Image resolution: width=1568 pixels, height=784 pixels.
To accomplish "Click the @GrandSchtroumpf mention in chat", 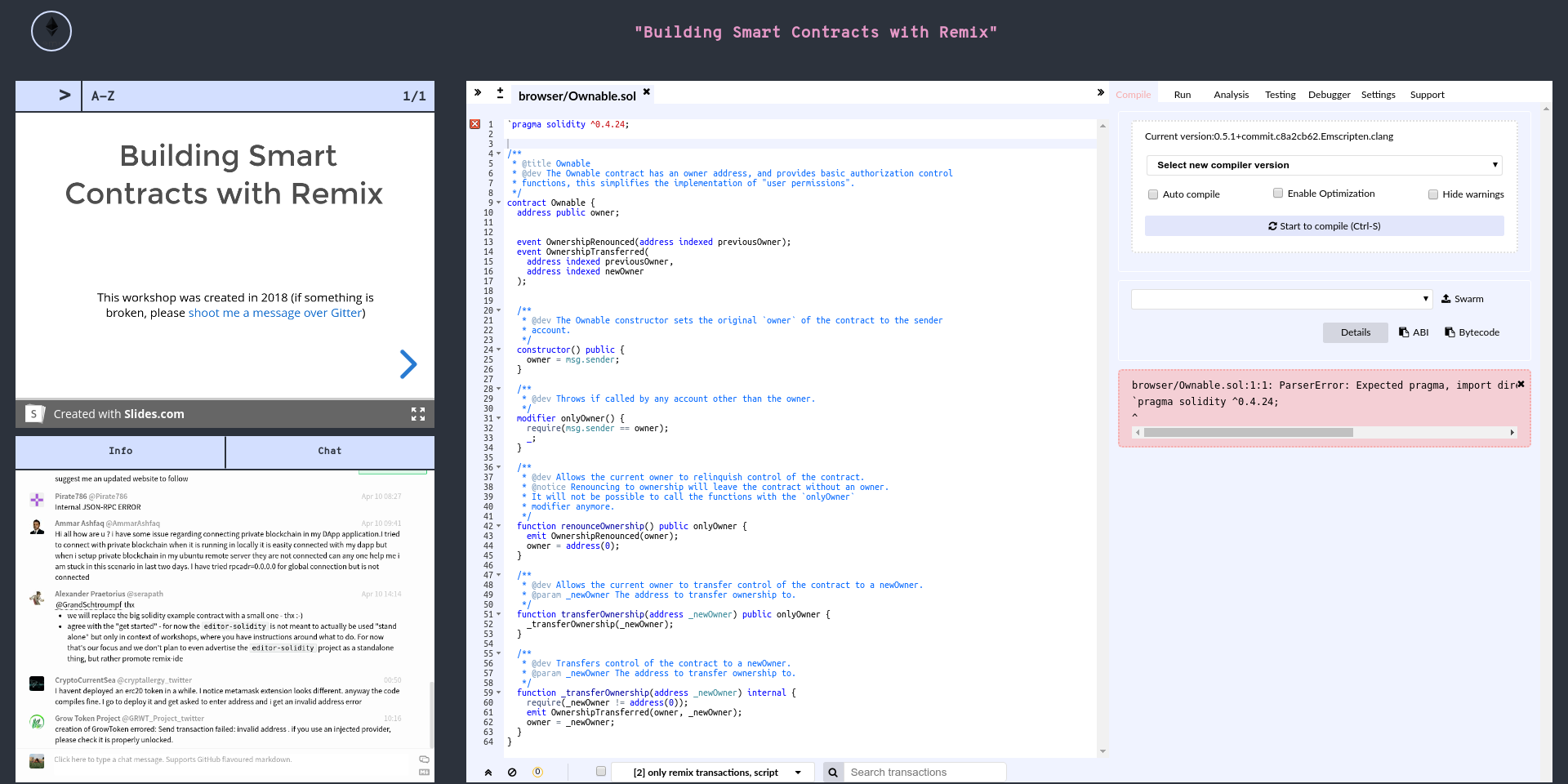I will pos(88,605).
